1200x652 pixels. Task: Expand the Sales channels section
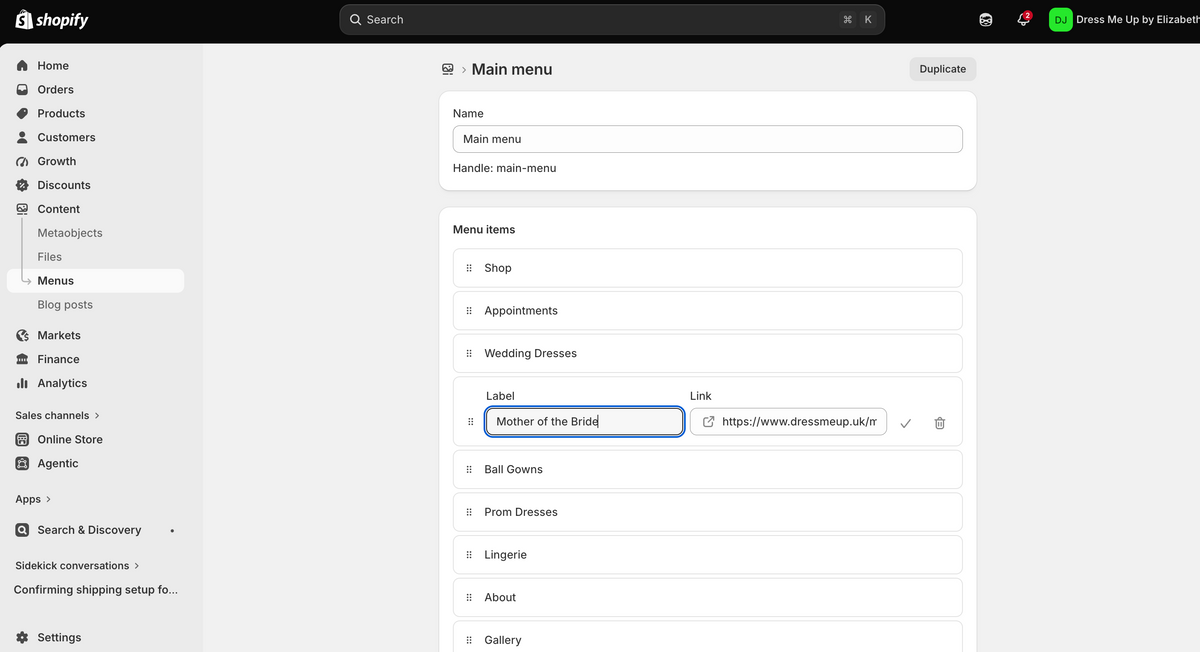(58, 415)
